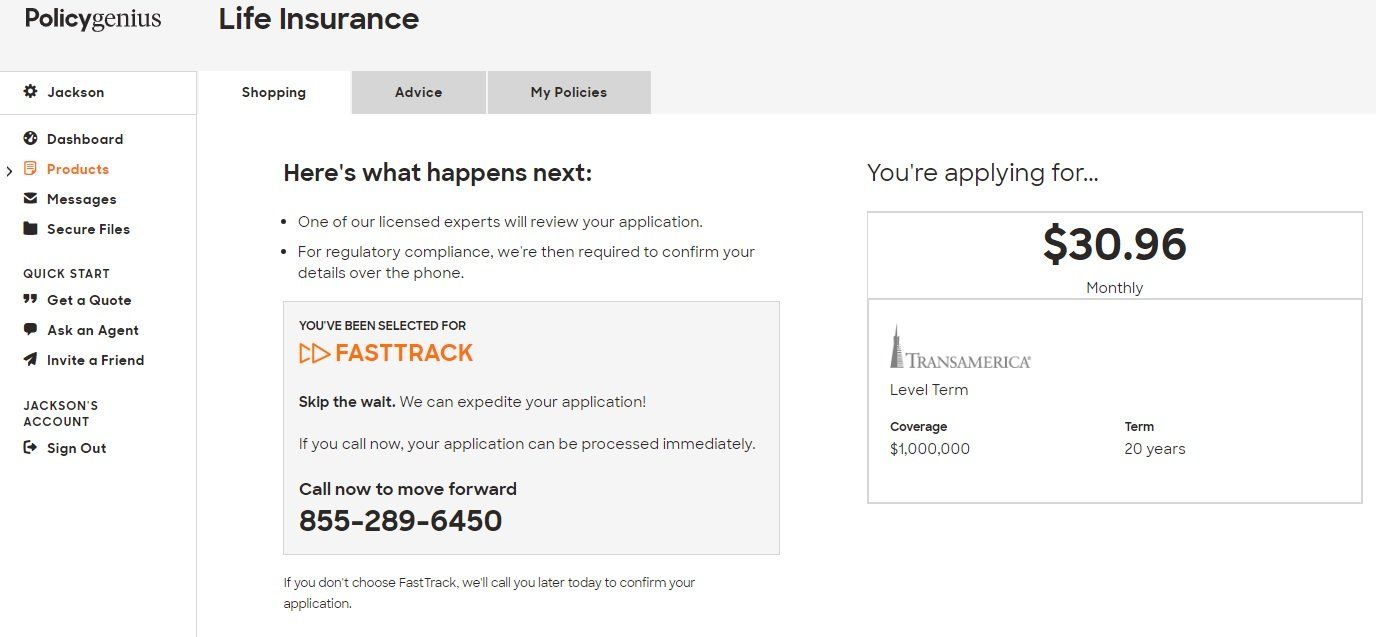Click the $30.96 monthly price box
The width and height of the screenshot is (1376, 637).
(x=1114, y=255)
